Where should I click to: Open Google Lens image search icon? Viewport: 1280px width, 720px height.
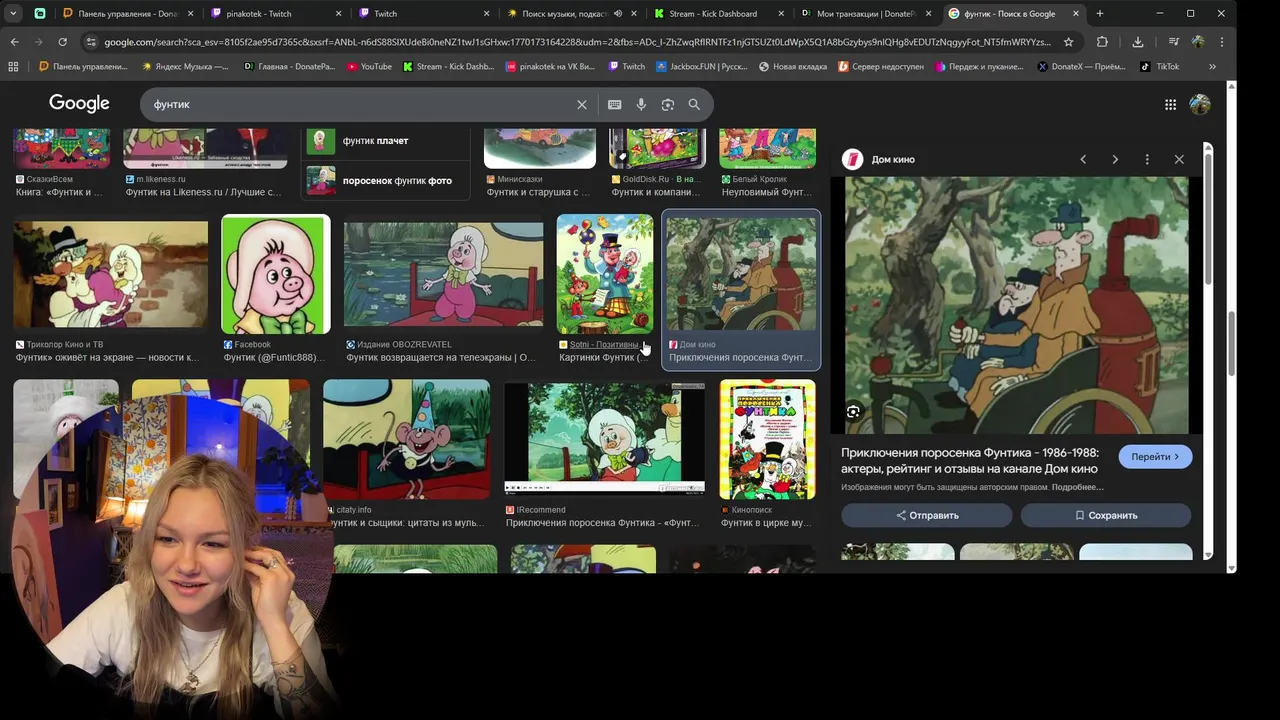668,104
